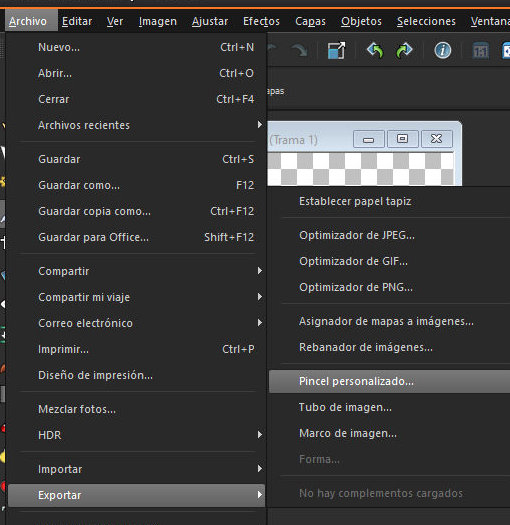510x525 pixels.
Task: Click the blue undo arrow icon
Action: [x=375, y=51]
